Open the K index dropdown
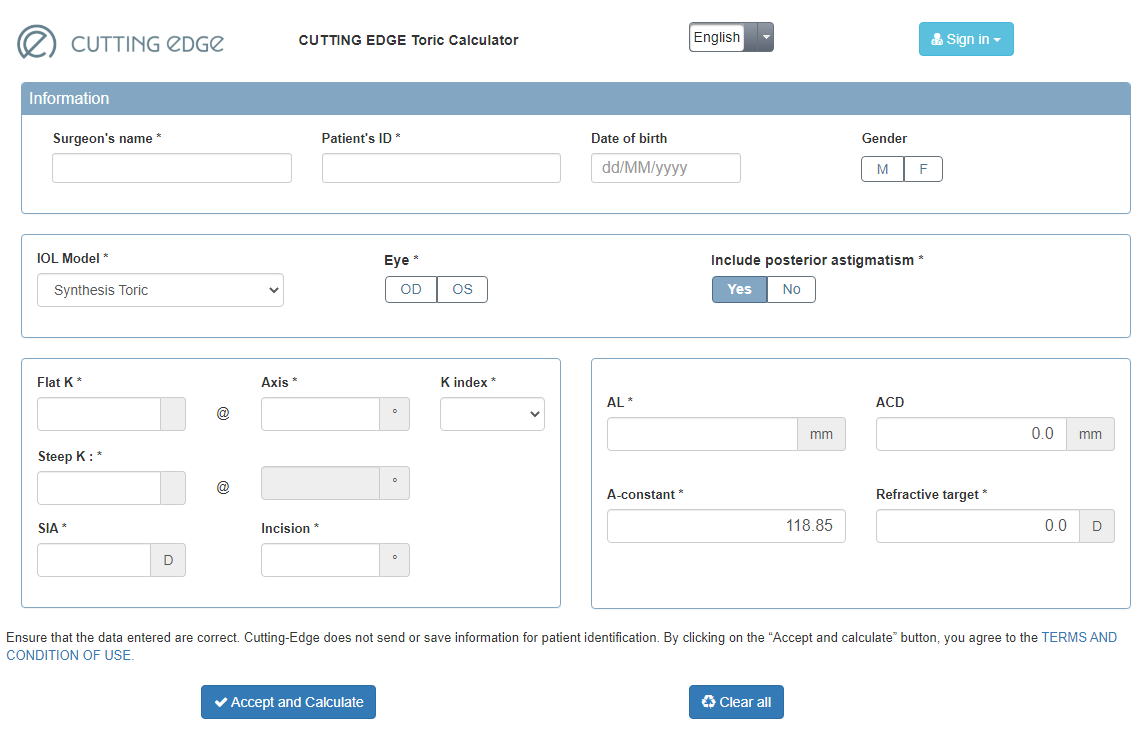1148x748 pixels. 492,414
